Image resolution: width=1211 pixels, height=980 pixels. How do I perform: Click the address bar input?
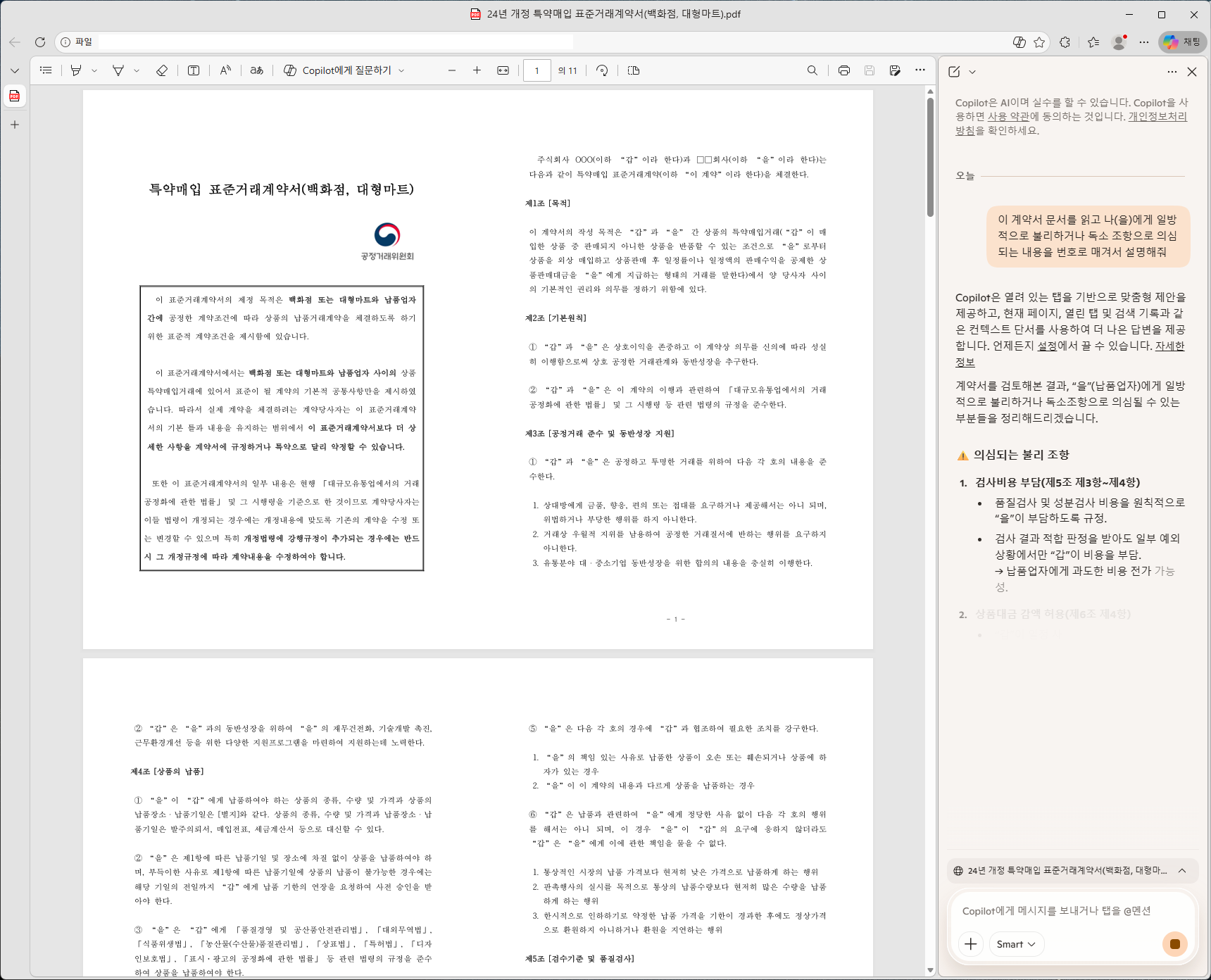pos(535,42)
